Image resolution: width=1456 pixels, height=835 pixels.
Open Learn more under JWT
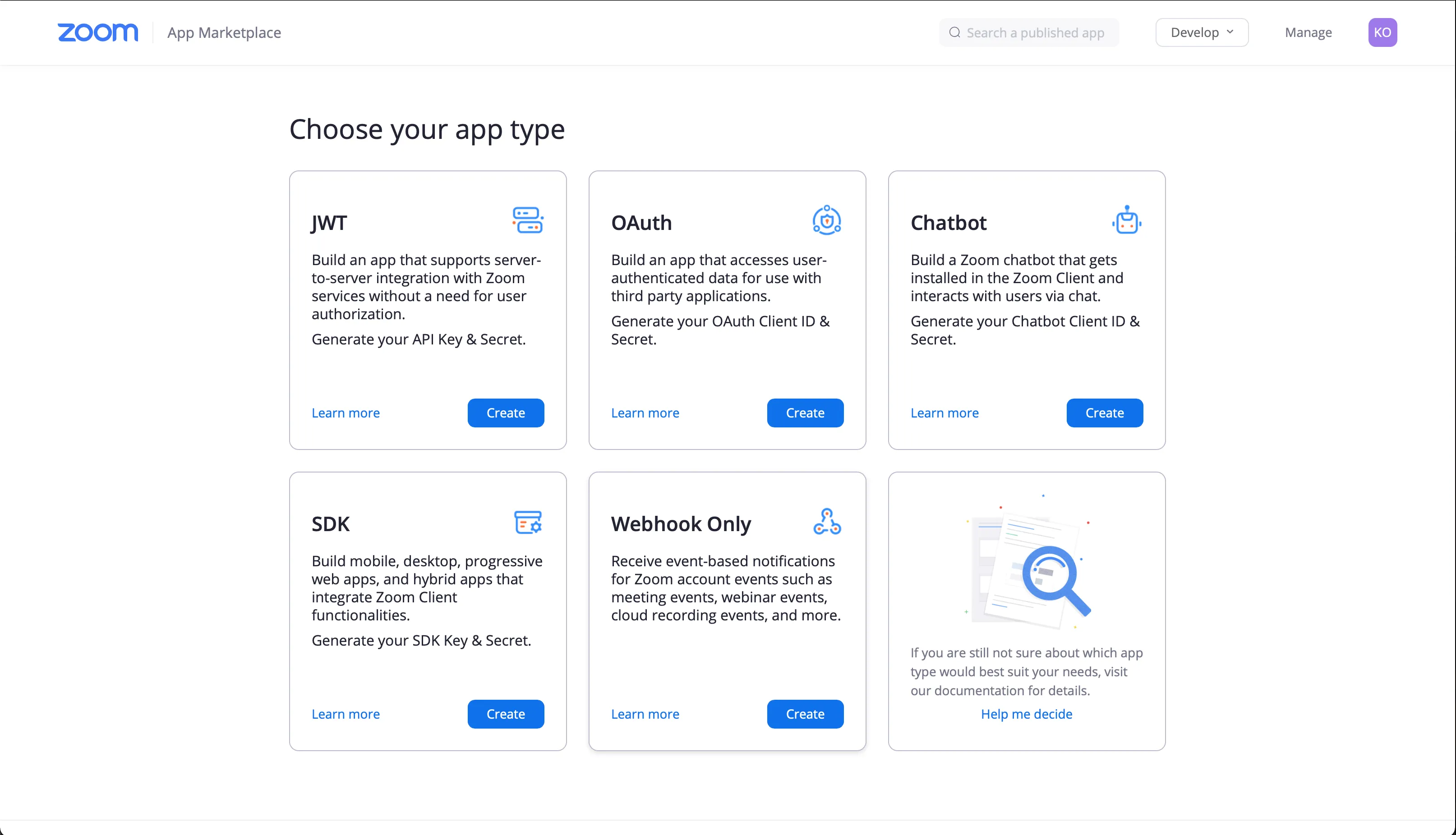click(346, 413)
